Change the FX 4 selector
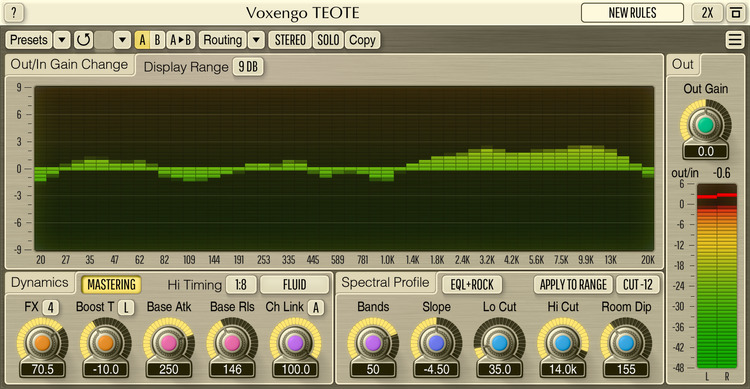The height and width of the screenshot is (389, 750). tap(51, 308)
